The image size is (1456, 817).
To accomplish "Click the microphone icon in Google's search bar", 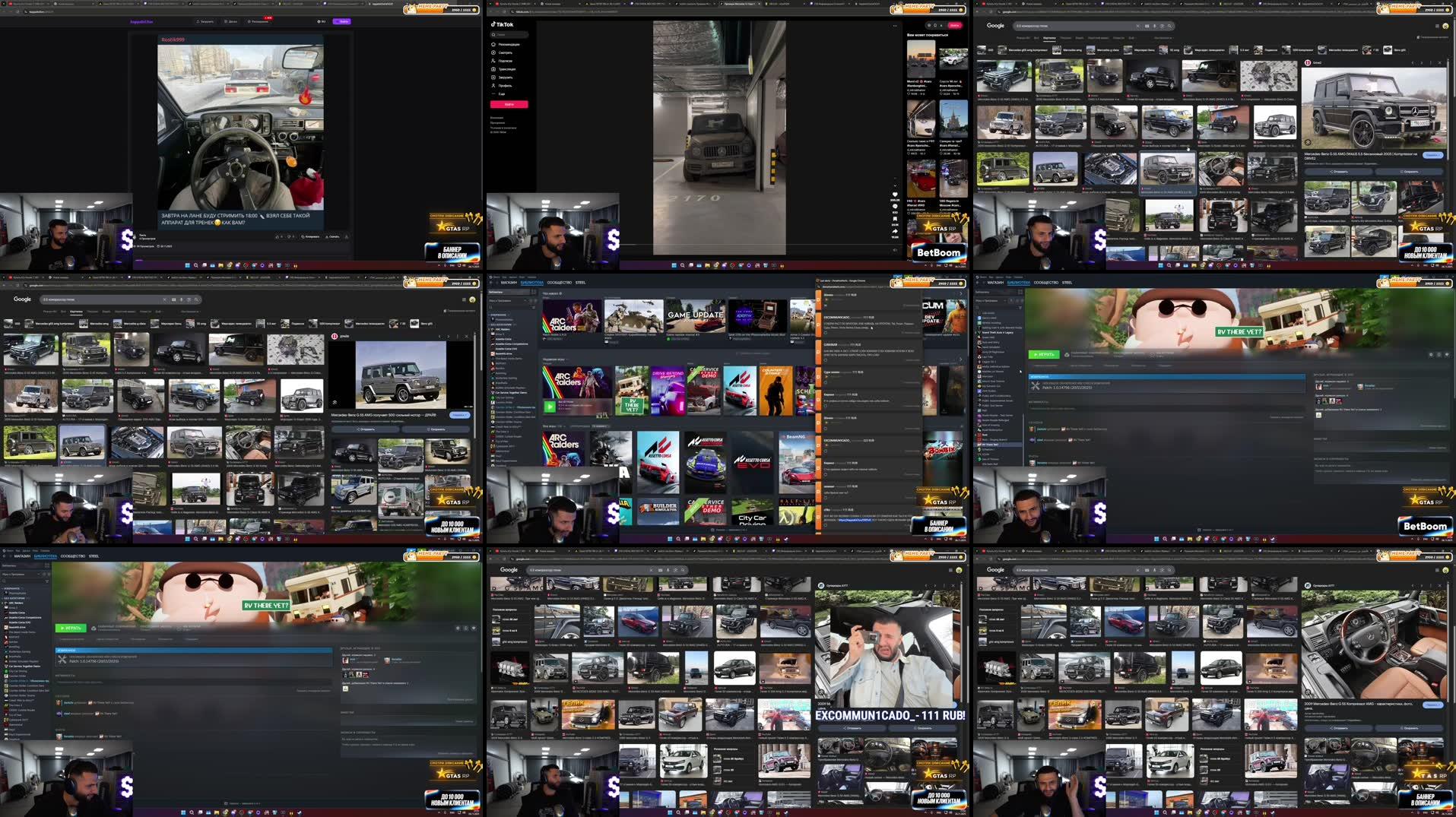I will point(1154,26).
